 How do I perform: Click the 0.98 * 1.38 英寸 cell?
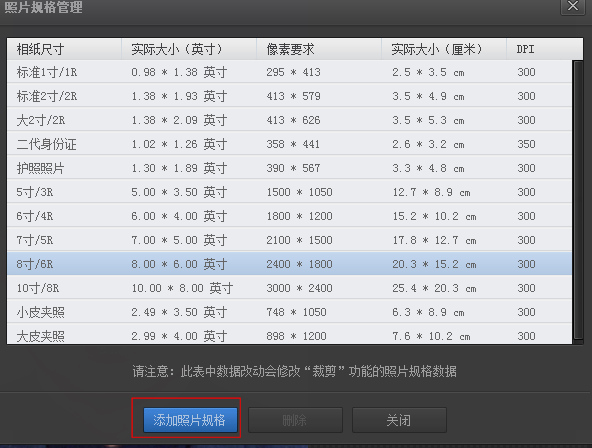(179, 72)
